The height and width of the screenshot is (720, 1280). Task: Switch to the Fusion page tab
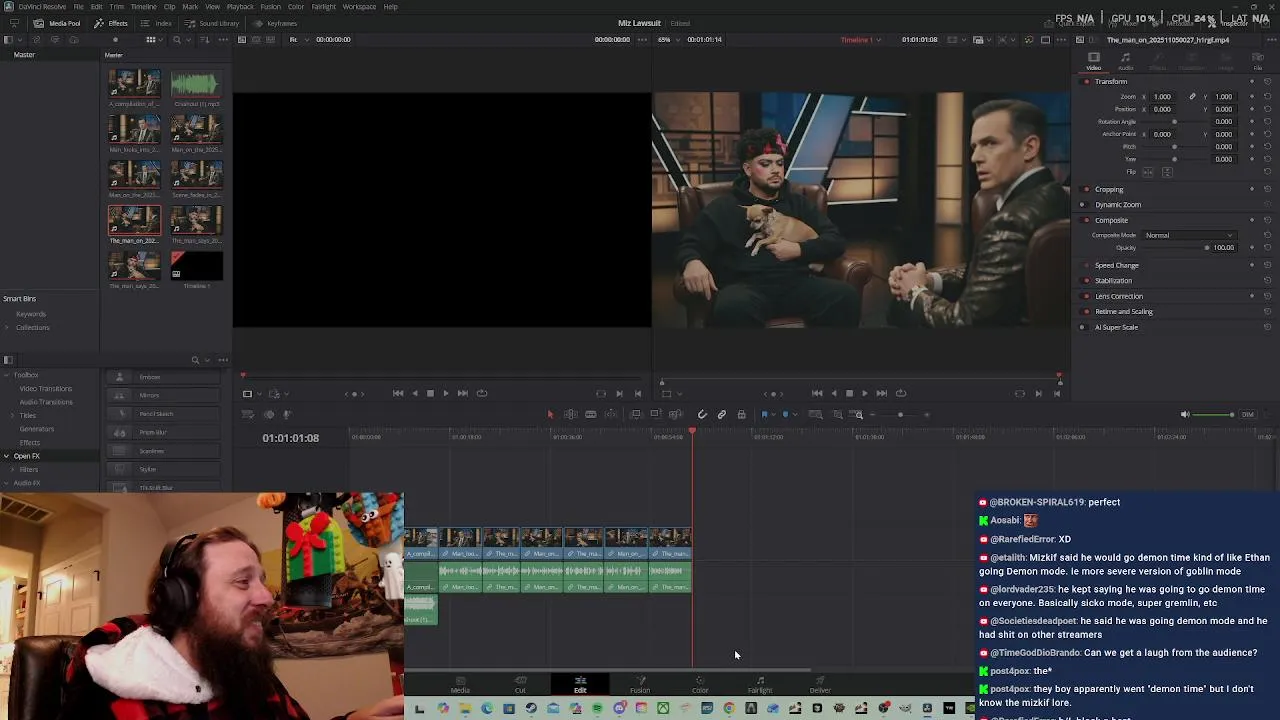640,684
